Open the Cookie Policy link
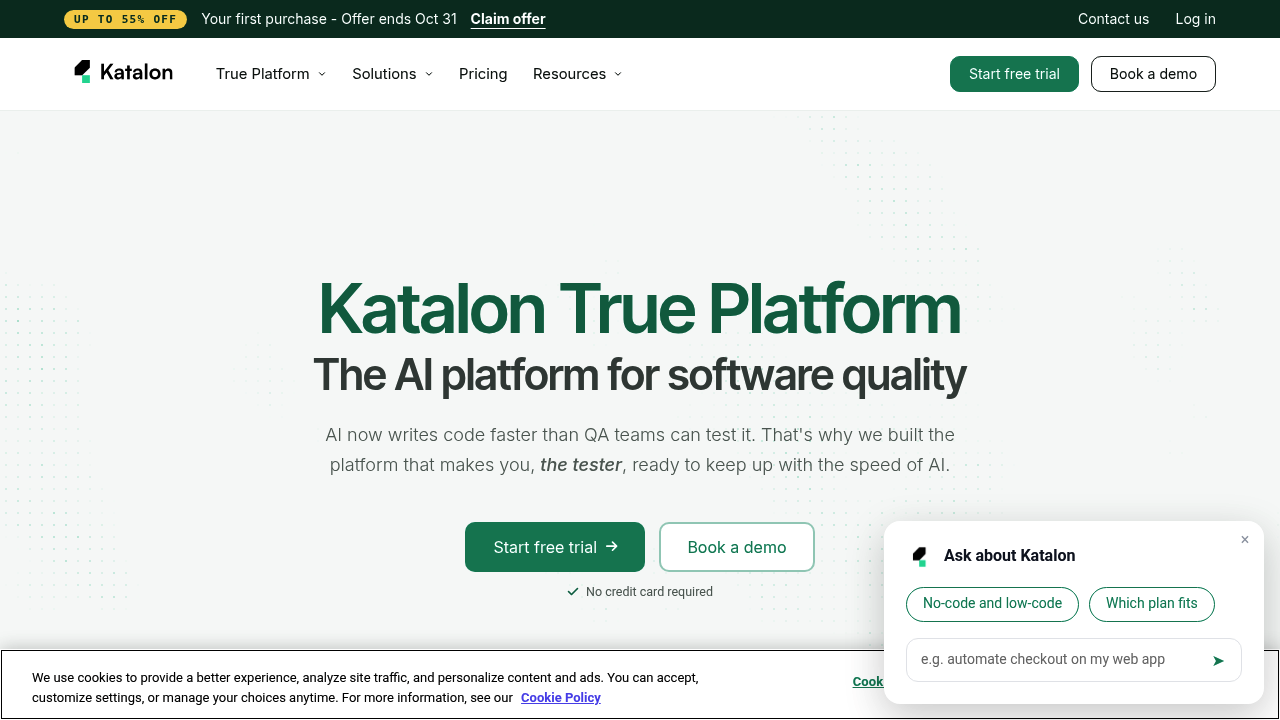Viewport: 1280px width, 720px height. tap(561, 698)
